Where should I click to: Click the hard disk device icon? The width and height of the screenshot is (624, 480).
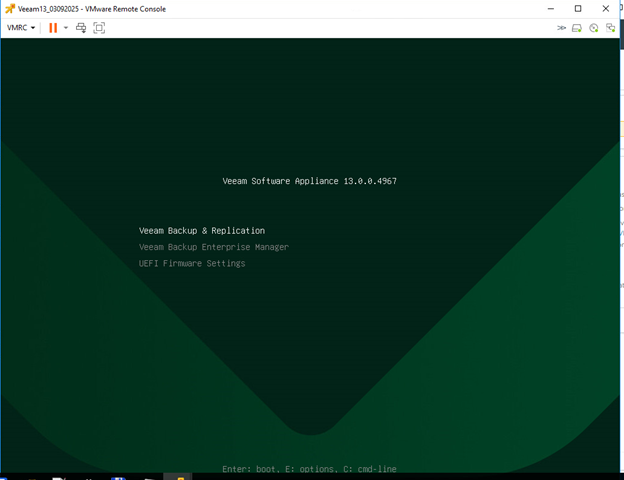point(577,28)
